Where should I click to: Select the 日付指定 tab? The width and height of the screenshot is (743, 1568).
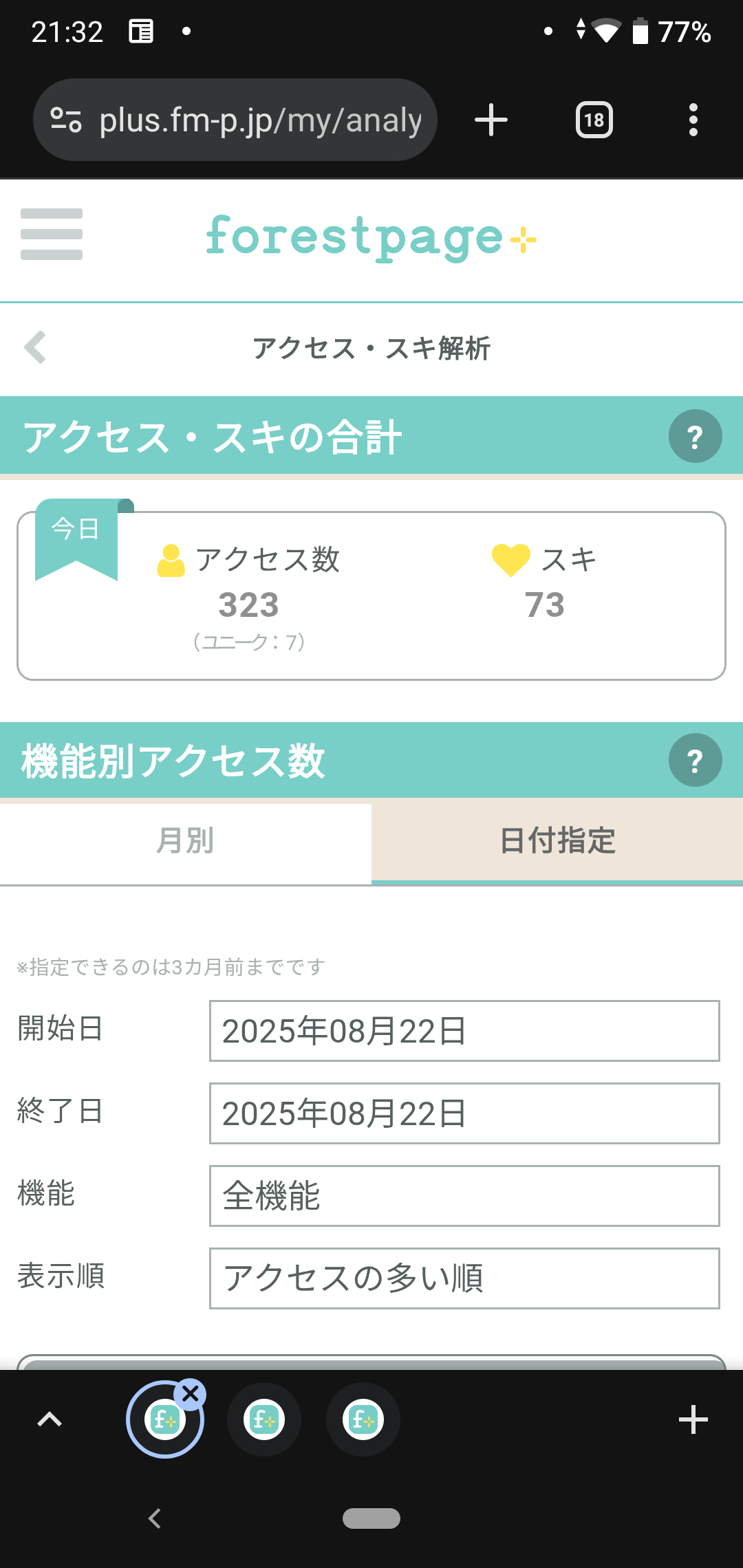click(557, 841)
